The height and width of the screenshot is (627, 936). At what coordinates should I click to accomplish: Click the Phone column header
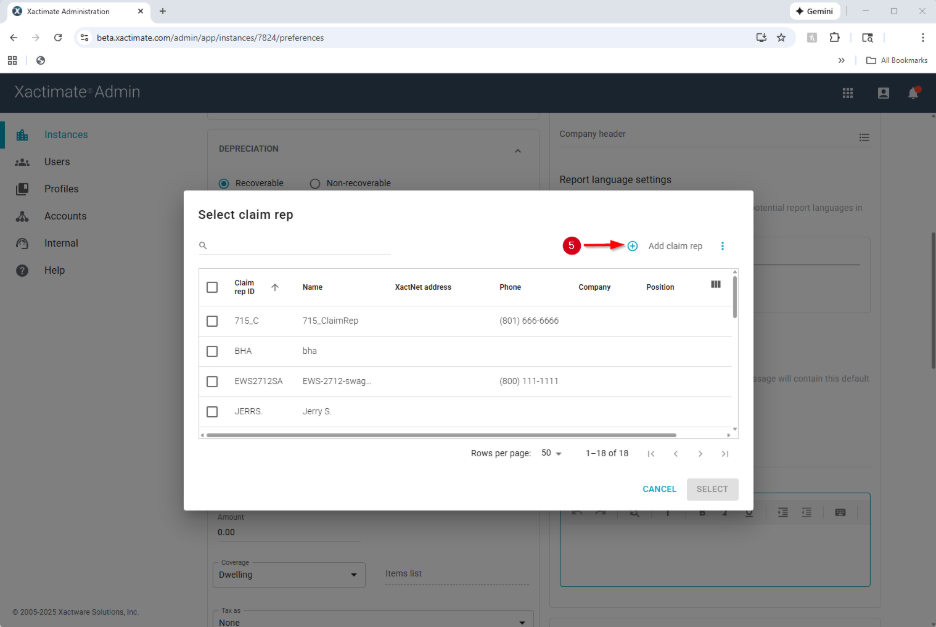[510, 287]
